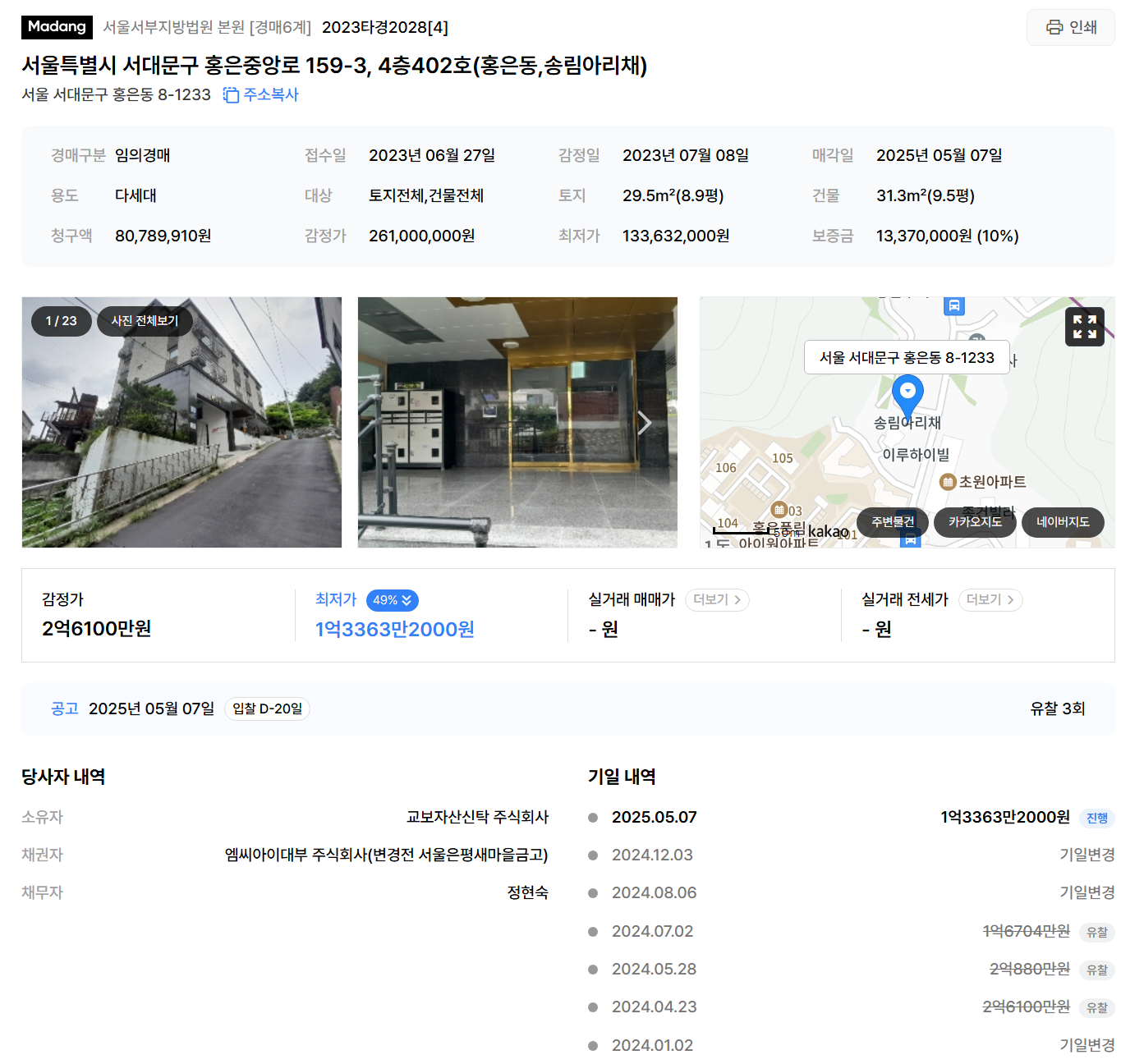Click the creditor 엠씨아이대부 주식회사 entry

[386, 855]
